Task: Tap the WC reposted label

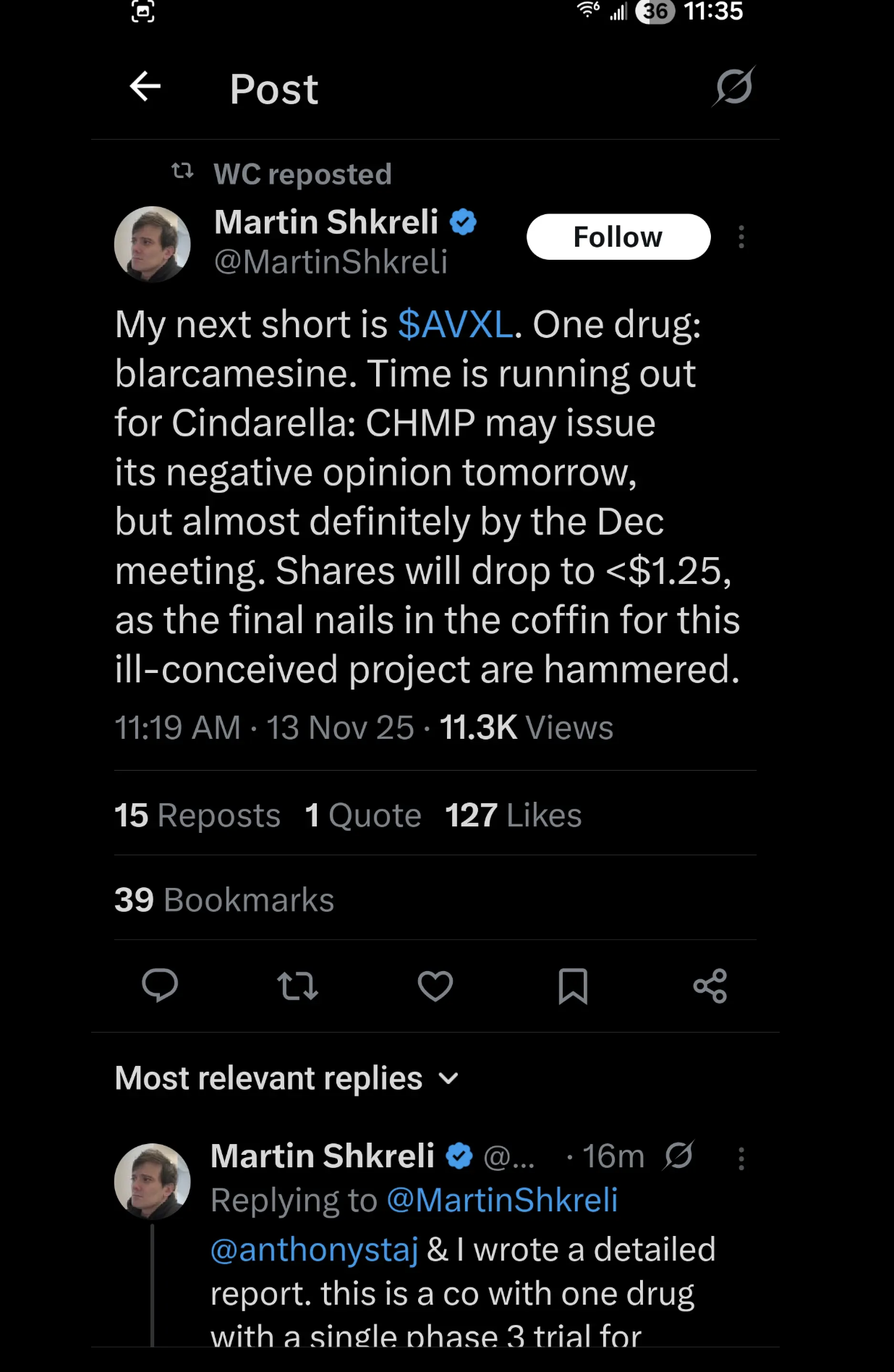Action: pos(302,174)
